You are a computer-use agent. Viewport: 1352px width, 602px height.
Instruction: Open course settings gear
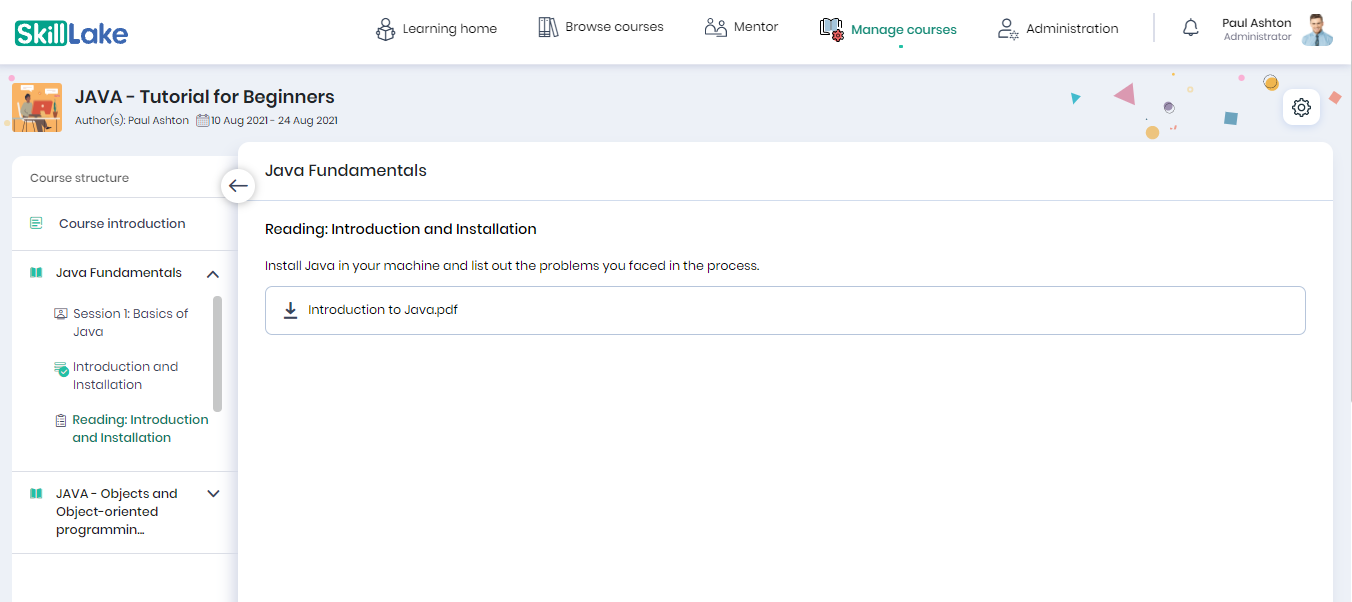tap(1301, 107)
